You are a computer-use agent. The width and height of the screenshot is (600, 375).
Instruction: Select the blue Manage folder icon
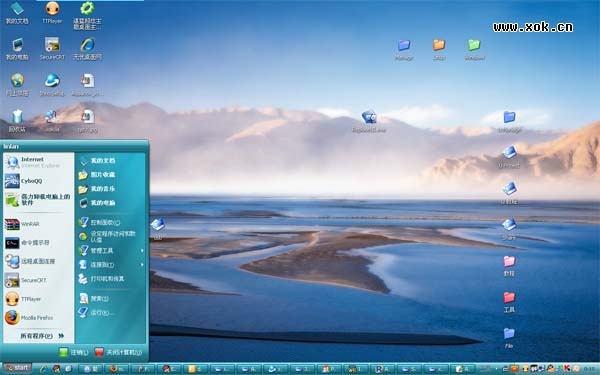tap(404, 49)
